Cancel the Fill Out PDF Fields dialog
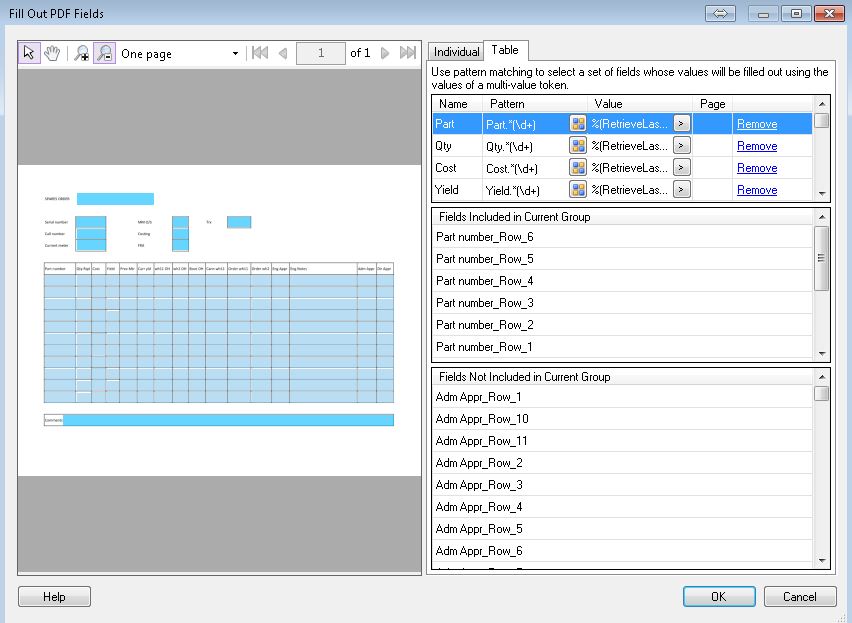This screenshot has height=623, width=852. 799,597
